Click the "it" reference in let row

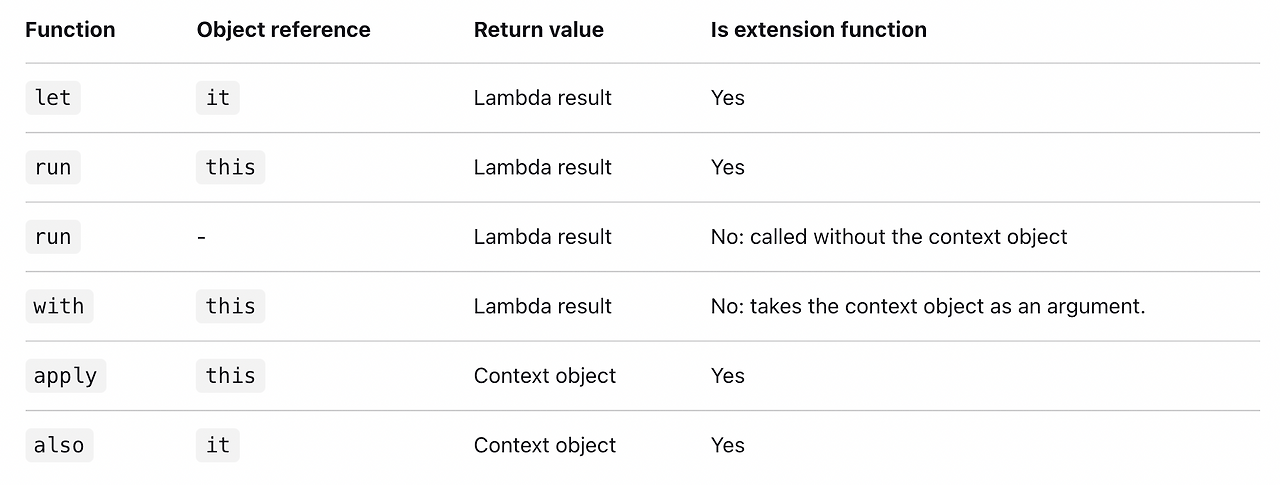[x=218, y=98]
